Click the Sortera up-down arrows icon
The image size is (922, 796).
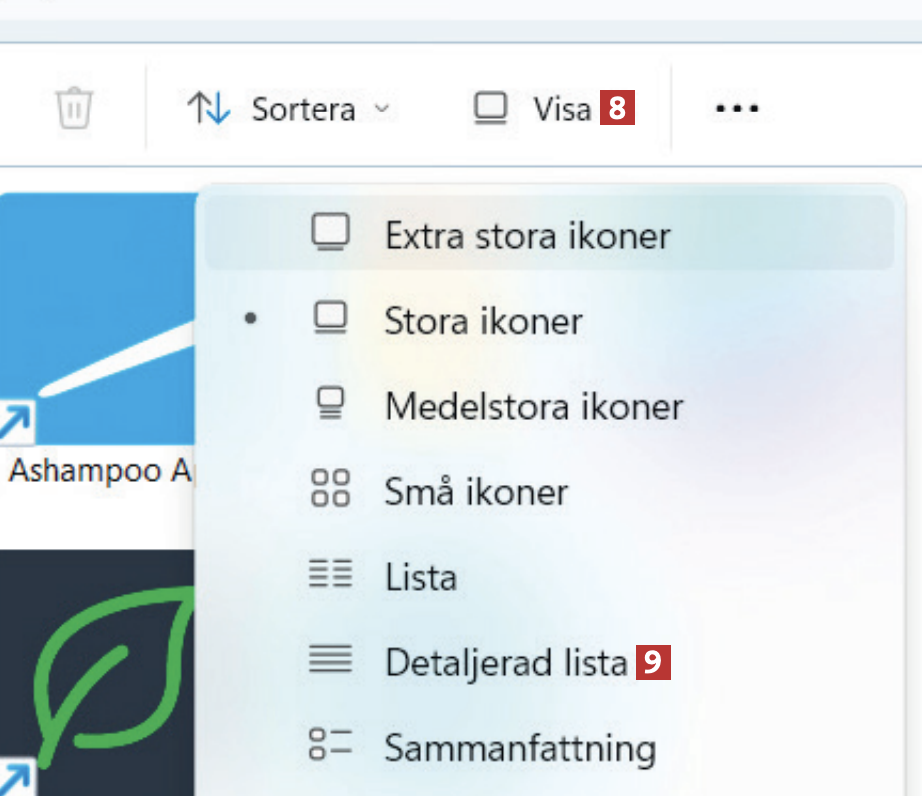[x=209, y=108]
